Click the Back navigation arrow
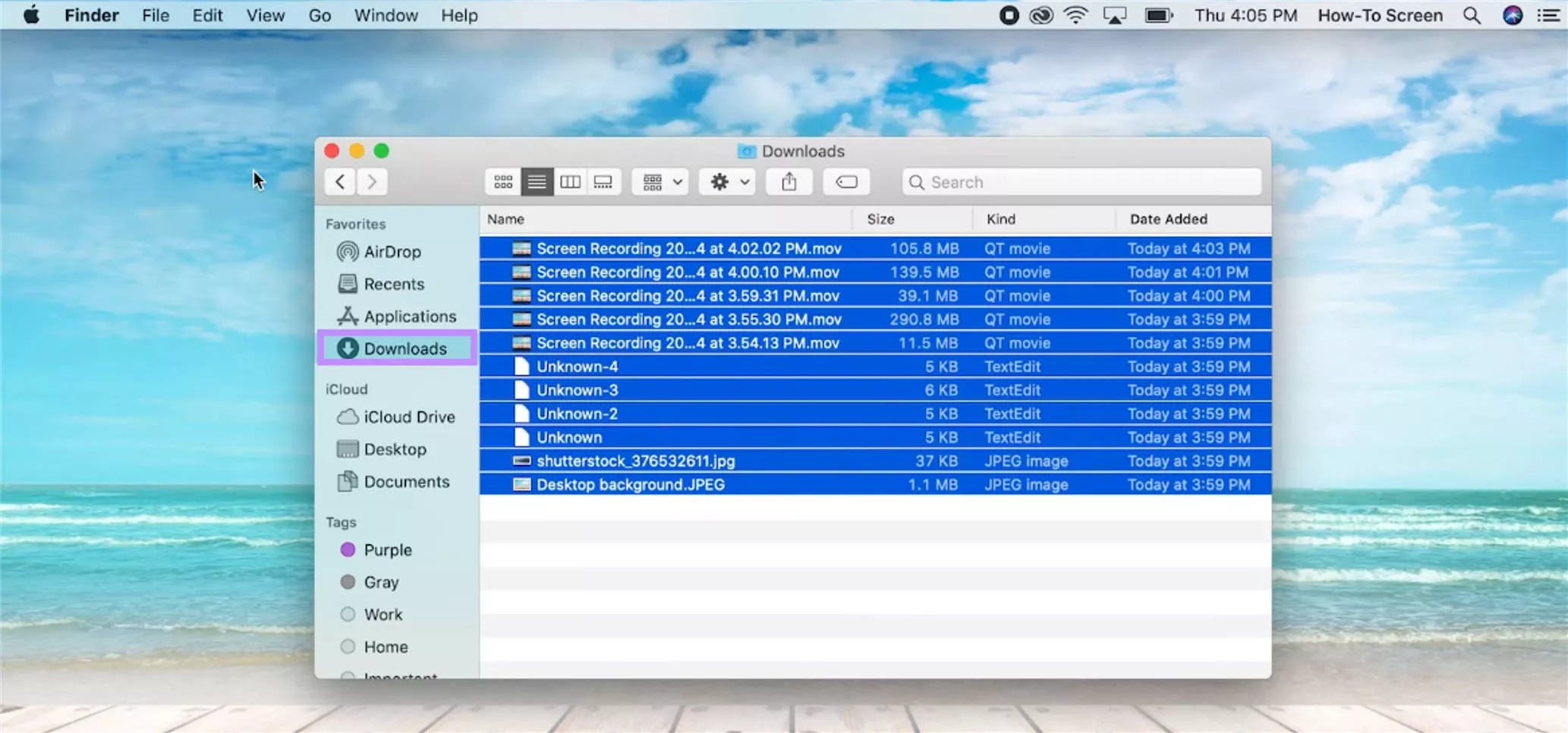The image size is (1568, 733). (x=339, y=181)
